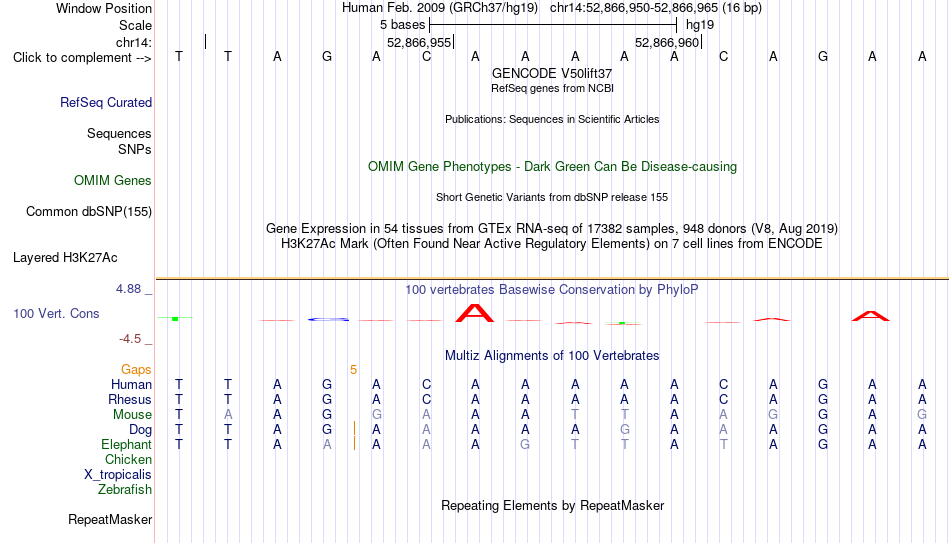950x543 pixels.
Task: Select the Zebrafish species label
Action: click(125, 489)
